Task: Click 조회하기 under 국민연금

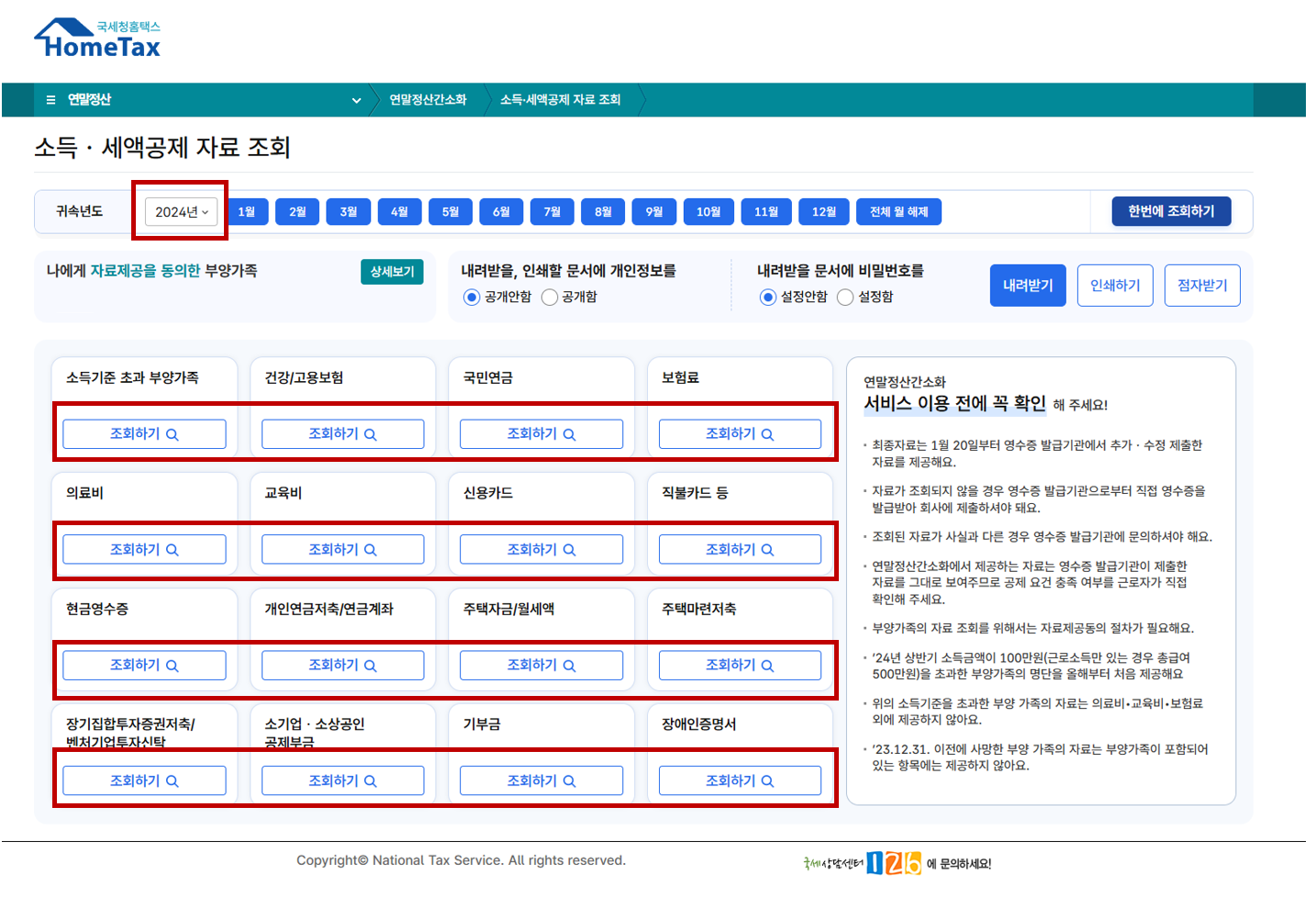Action: click(541, 434)
